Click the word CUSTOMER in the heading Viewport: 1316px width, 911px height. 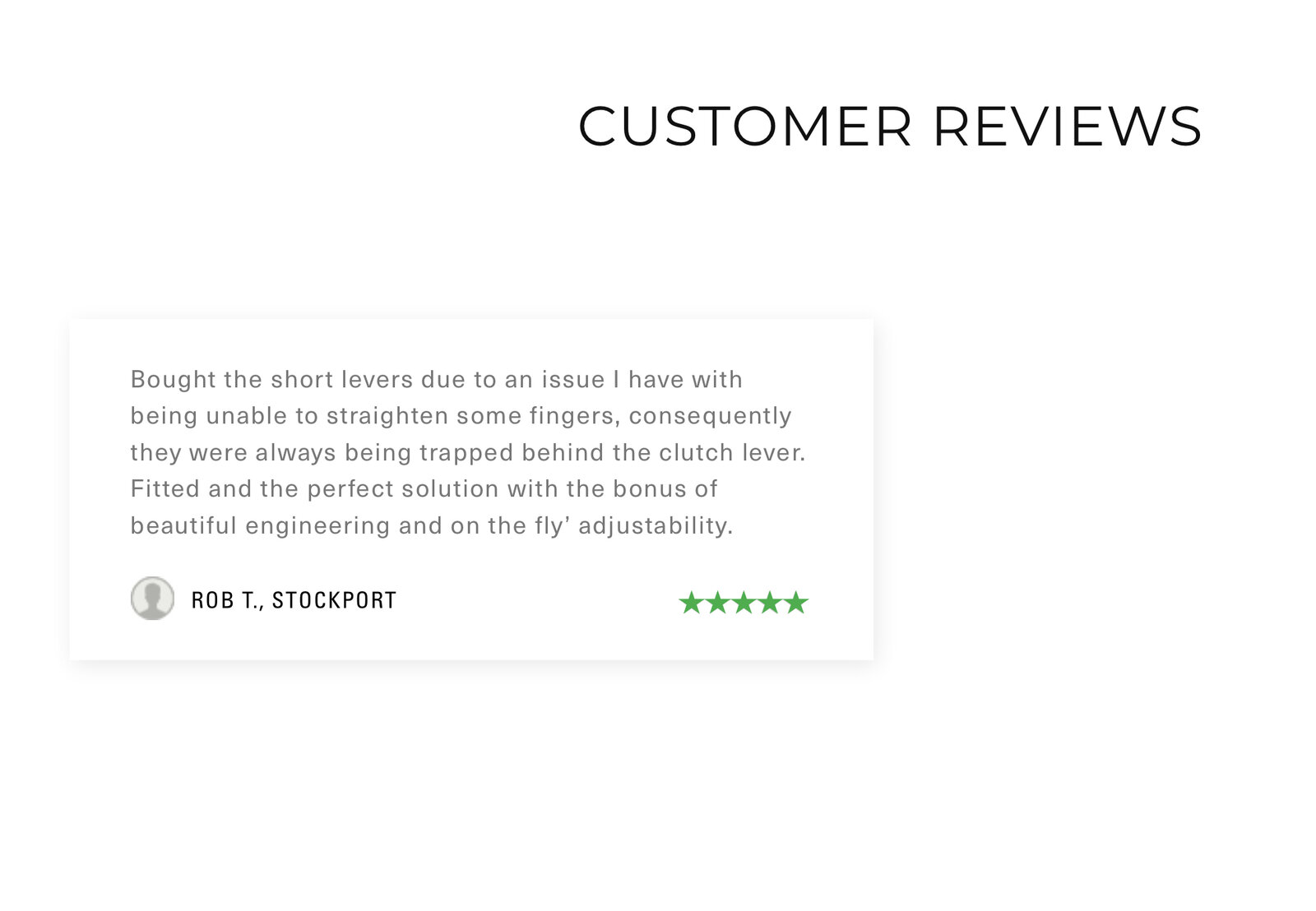(x=745, y=127)
